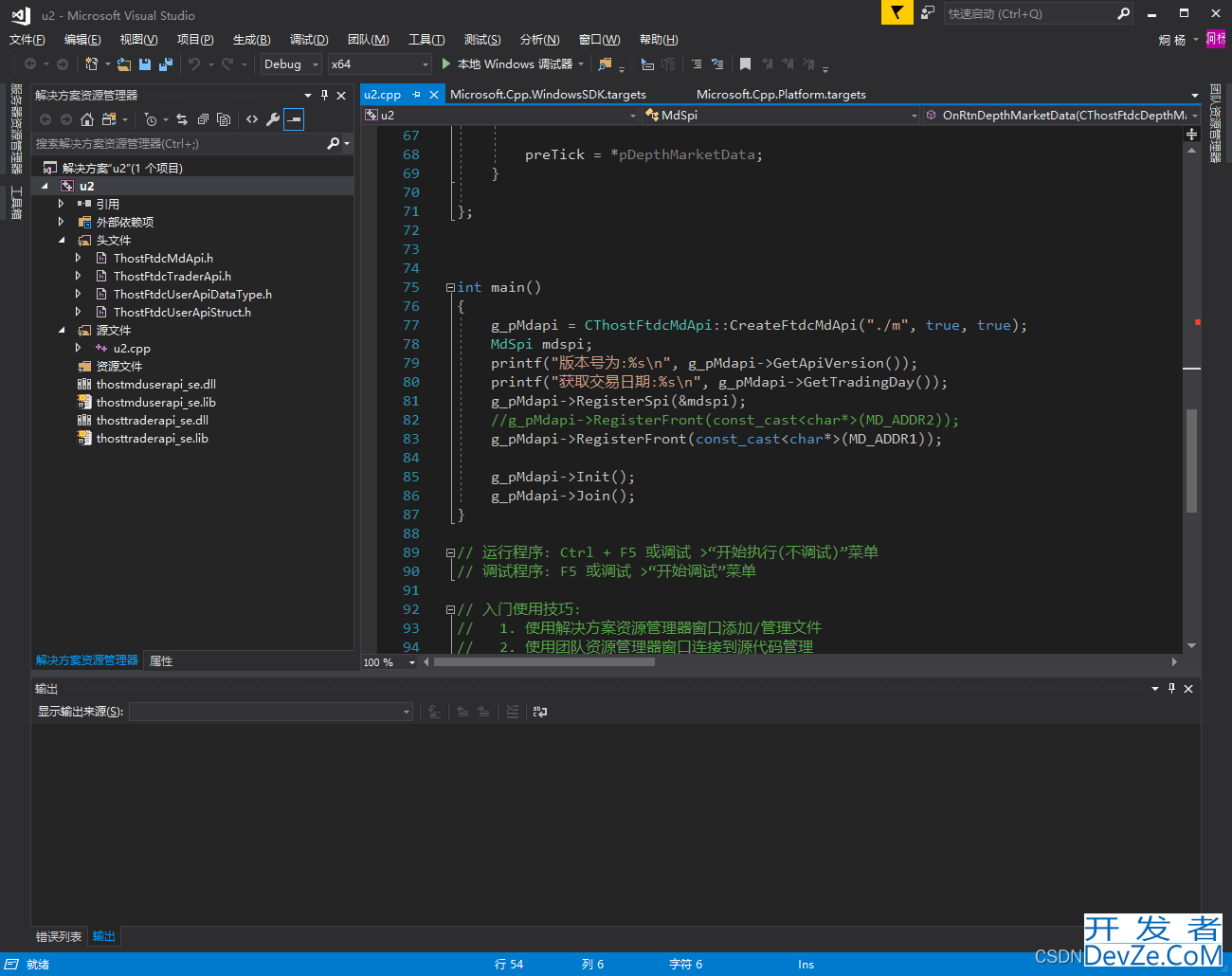Pin the Solution Explorer panel with pushpin
1232x976 pixels.
pos(324,95)
